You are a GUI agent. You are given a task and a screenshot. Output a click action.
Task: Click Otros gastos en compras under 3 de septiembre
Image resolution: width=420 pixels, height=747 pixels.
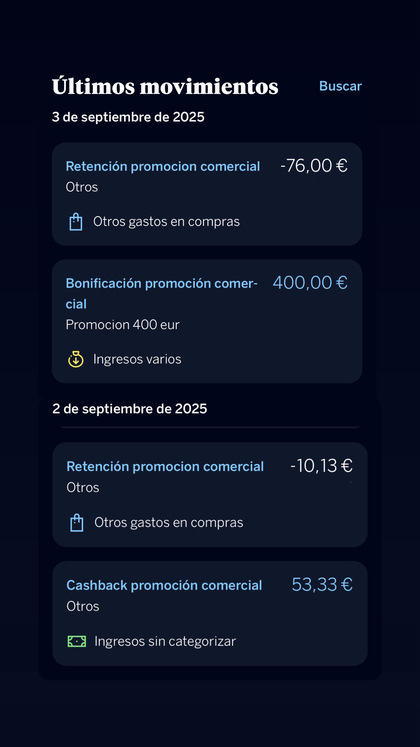166,222
